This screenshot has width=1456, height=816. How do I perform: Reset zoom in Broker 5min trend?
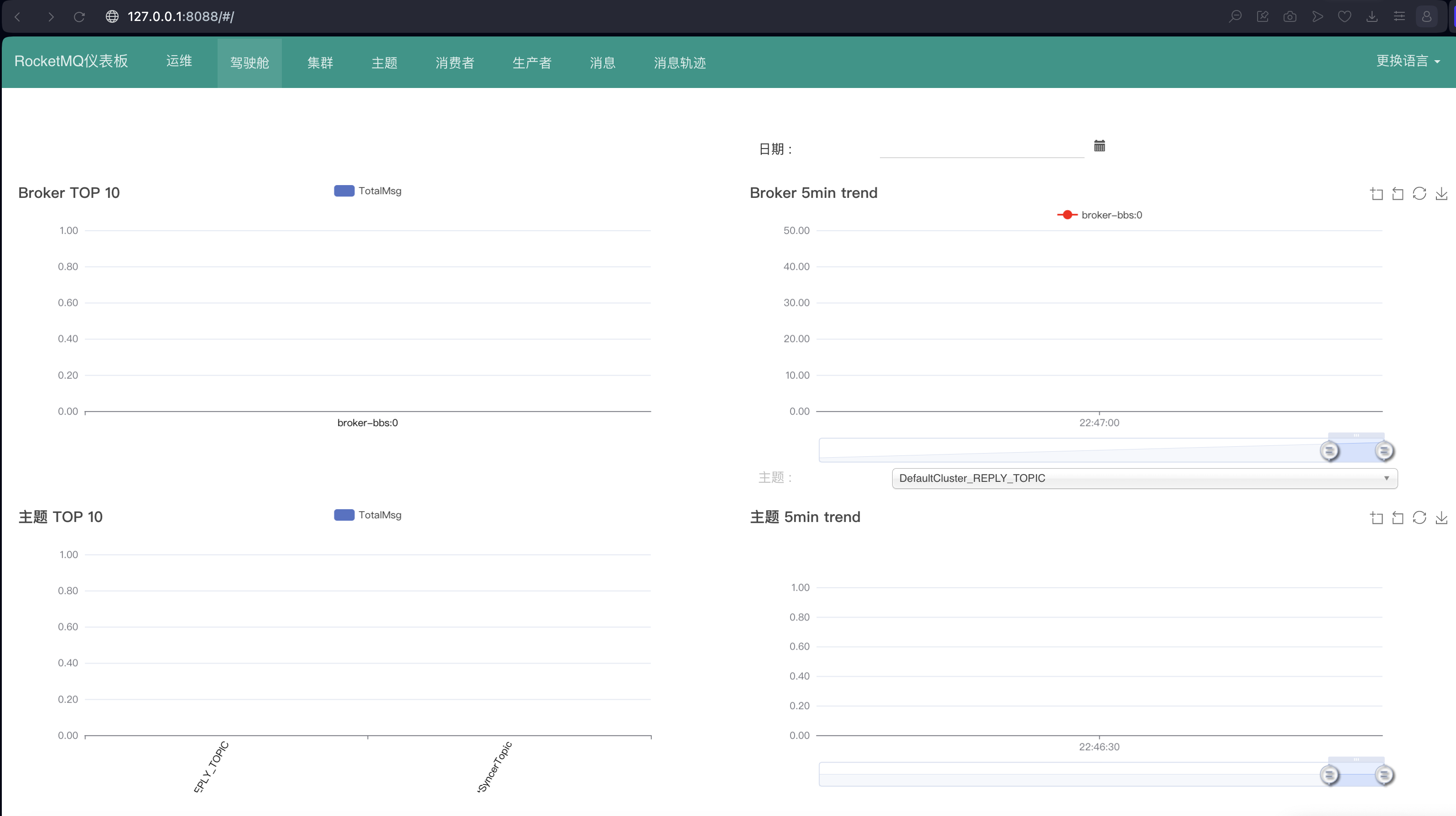(1398, 194)
